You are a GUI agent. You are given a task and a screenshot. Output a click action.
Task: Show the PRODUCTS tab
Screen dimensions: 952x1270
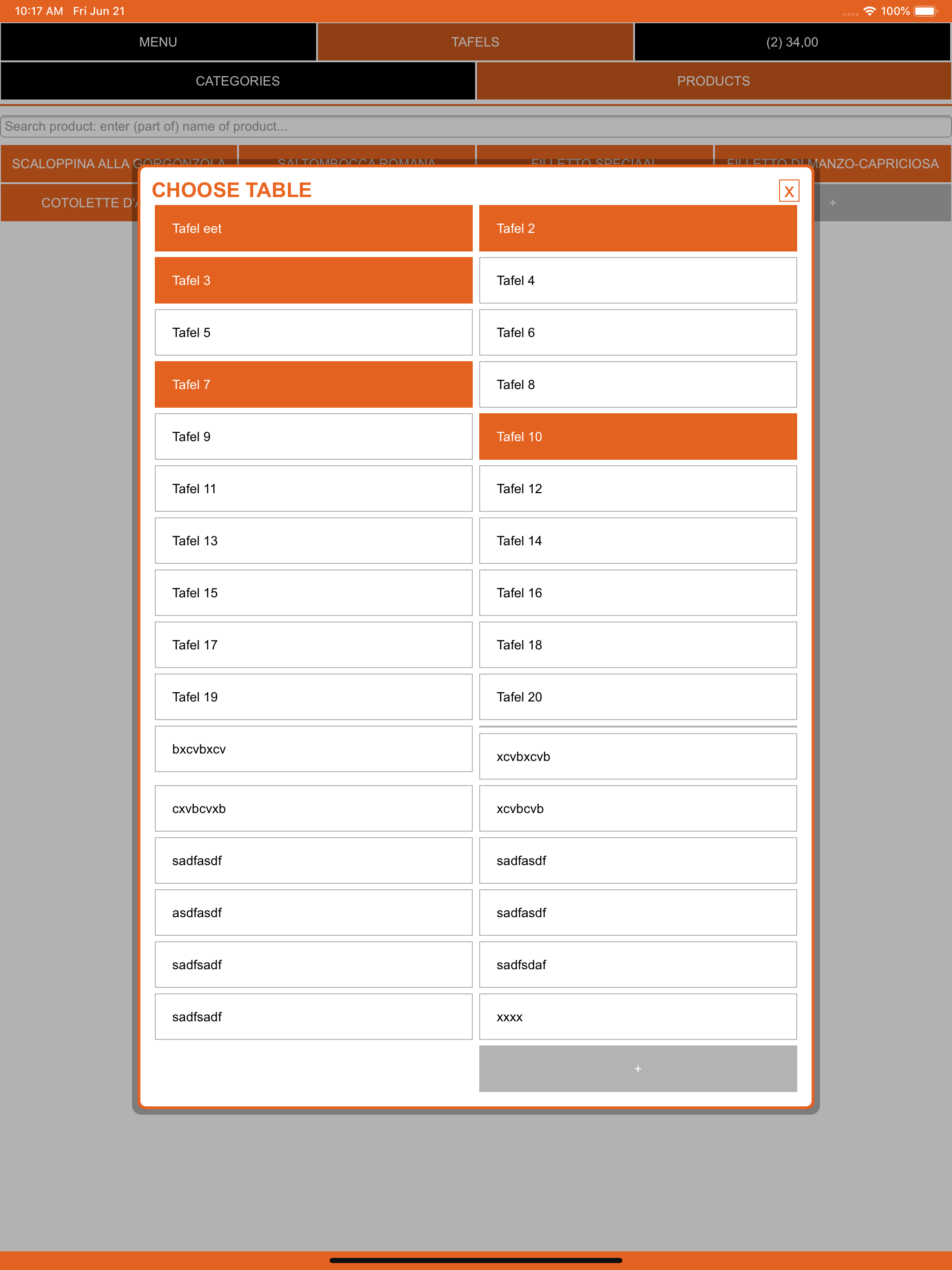[714, 81]
